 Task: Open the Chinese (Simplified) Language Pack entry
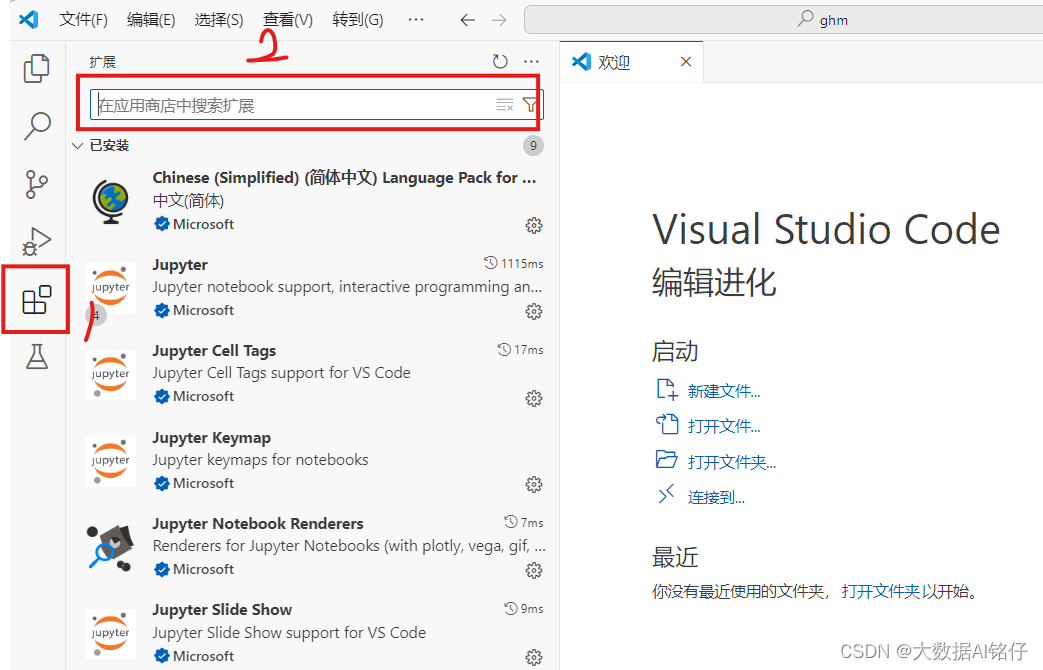pos(344,178)
